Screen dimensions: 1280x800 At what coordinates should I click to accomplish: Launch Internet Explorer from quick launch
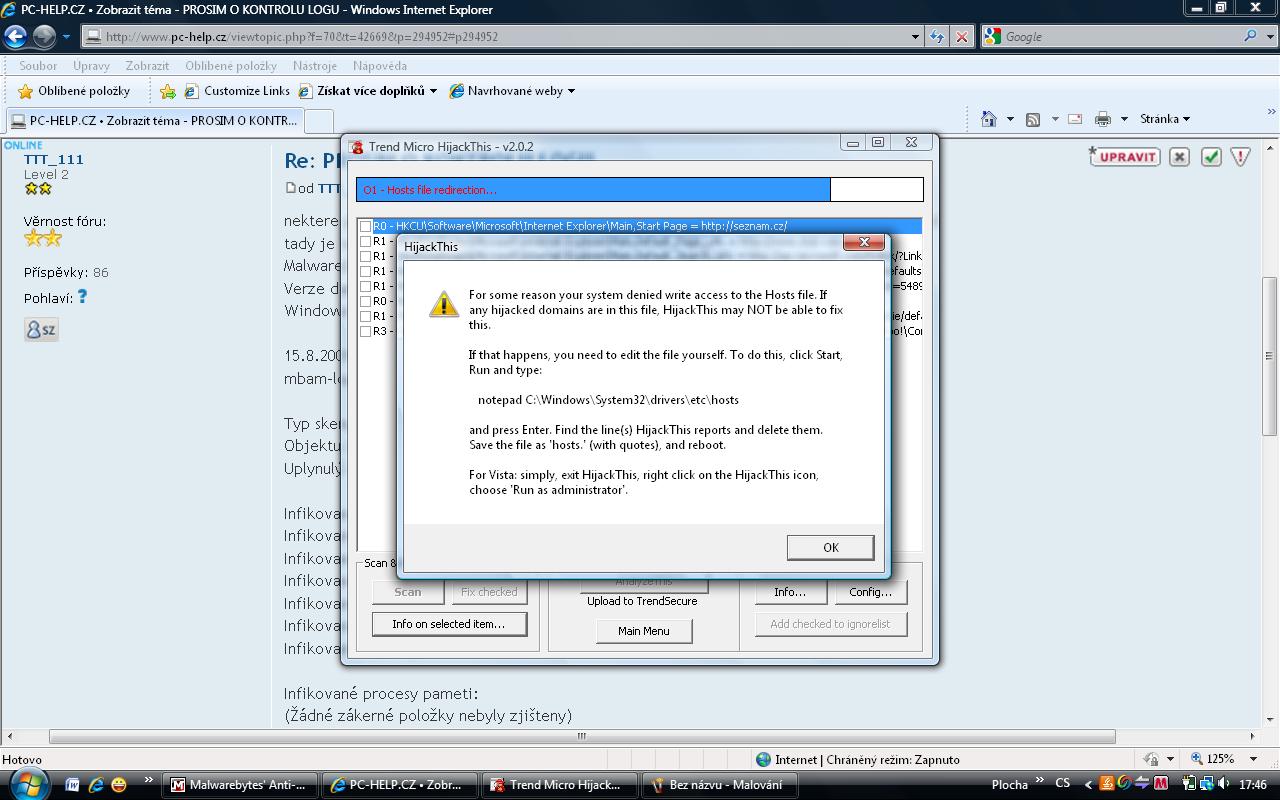[96, 785]
